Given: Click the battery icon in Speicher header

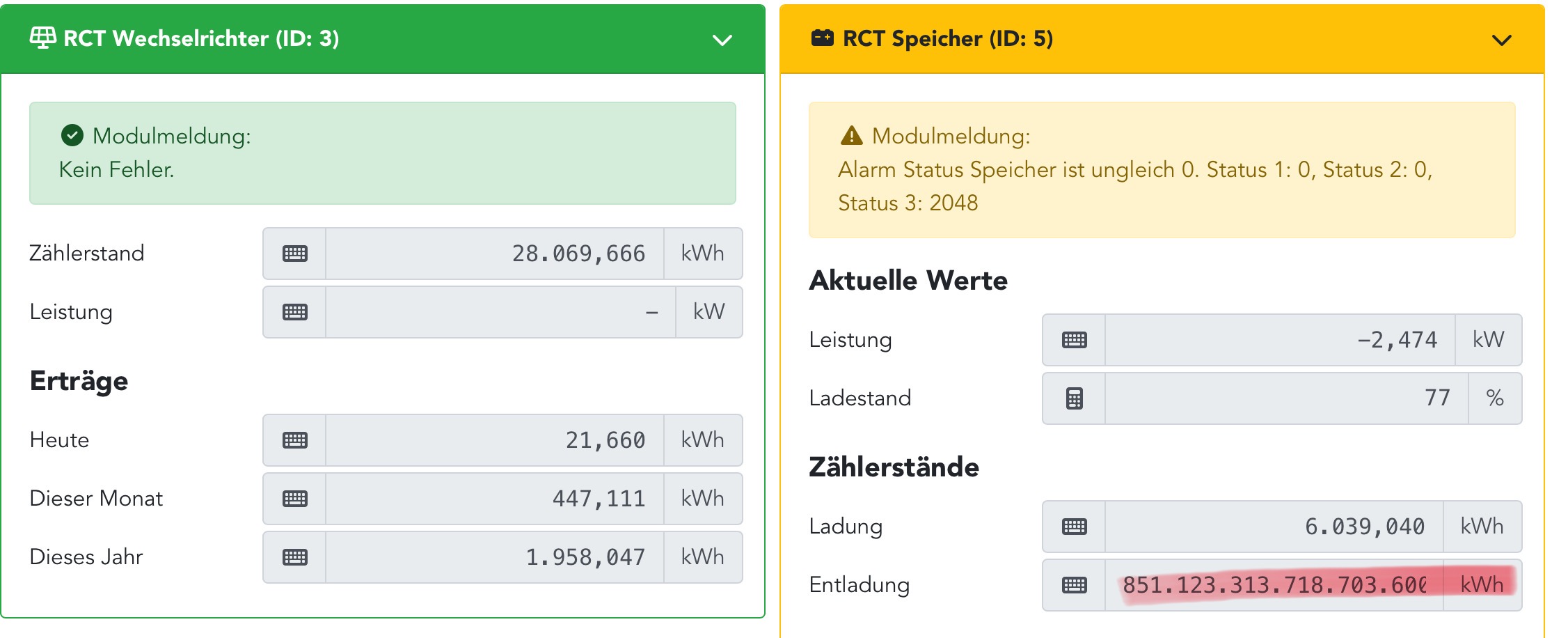Looking at the screenshot, I should (822, 38).
